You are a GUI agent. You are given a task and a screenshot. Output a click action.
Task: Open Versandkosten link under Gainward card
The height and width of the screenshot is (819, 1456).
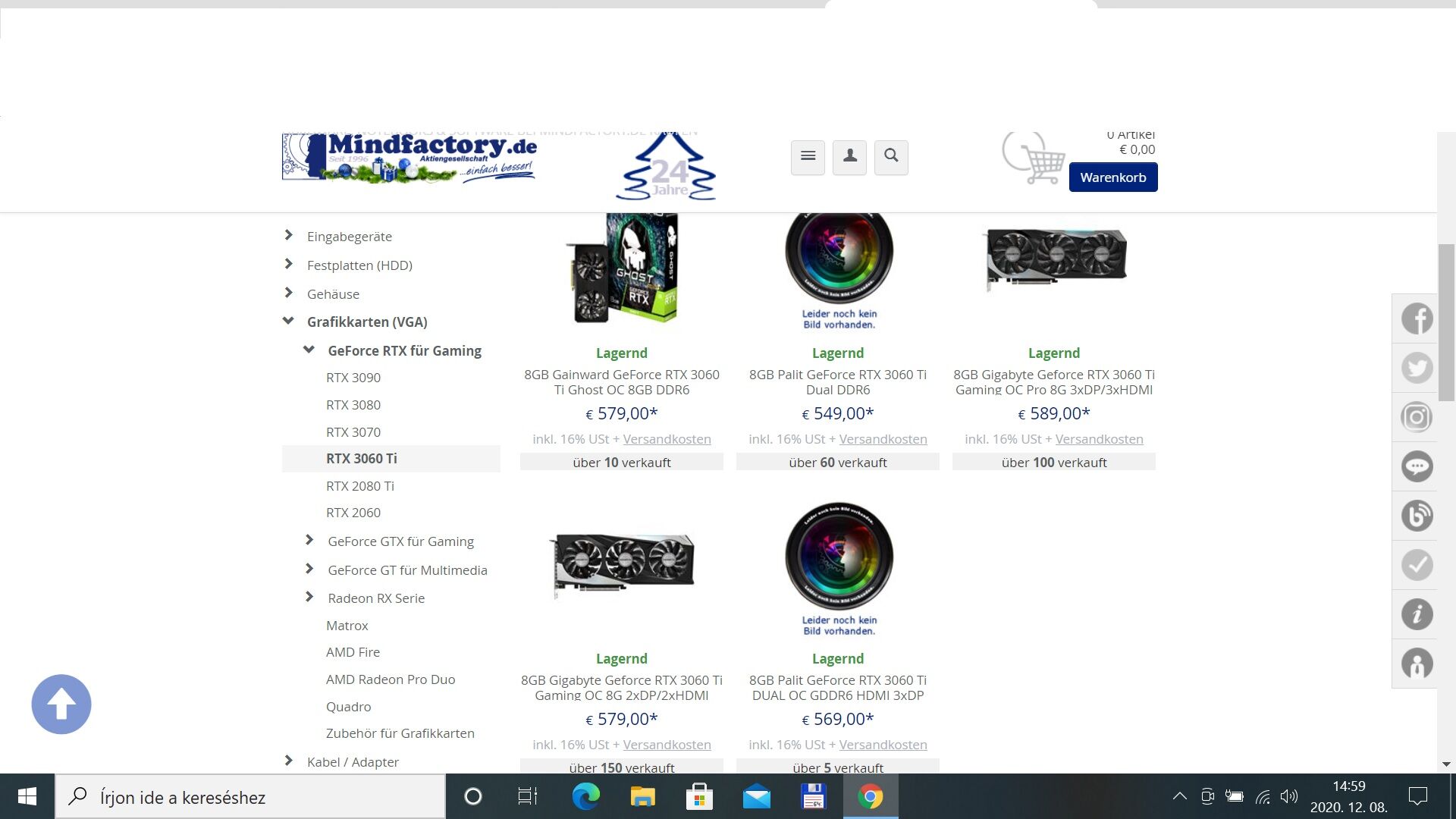pyautogui.click(x=667, y=439)
